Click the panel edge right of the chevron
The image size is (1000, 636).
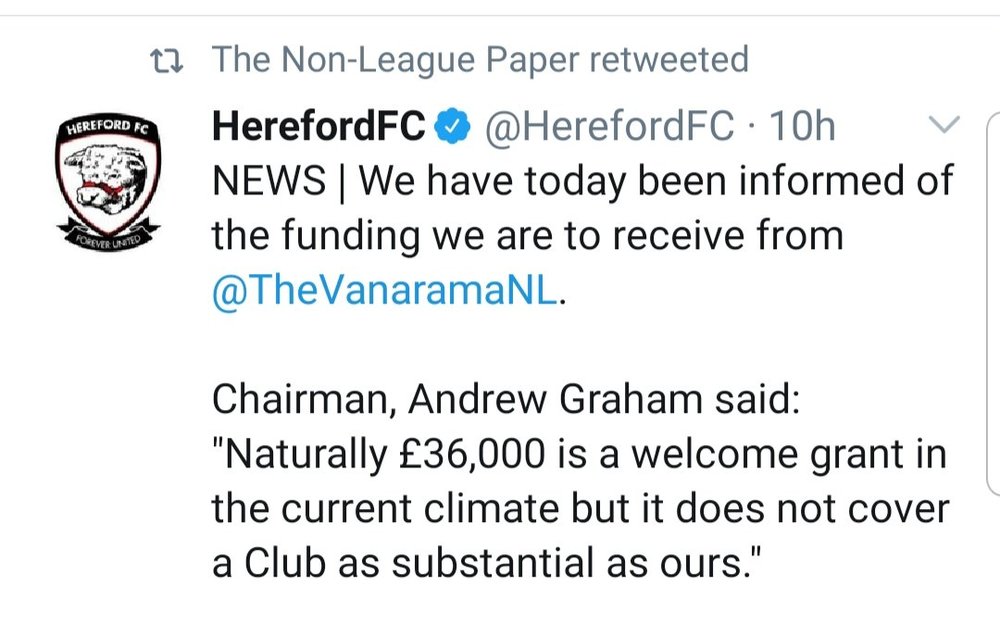point(993,303)
